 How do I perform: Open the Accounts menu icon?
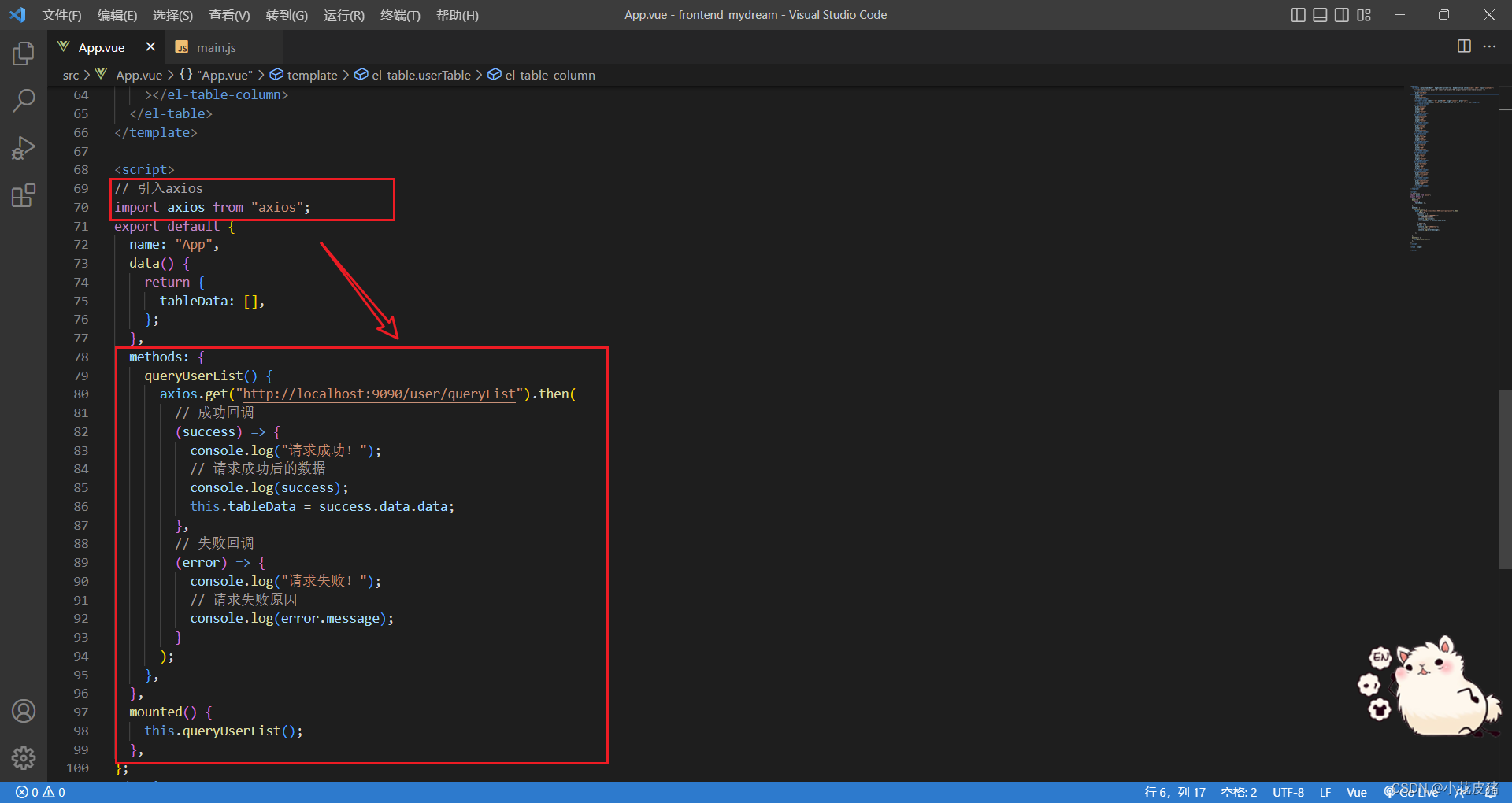[24, 711]
